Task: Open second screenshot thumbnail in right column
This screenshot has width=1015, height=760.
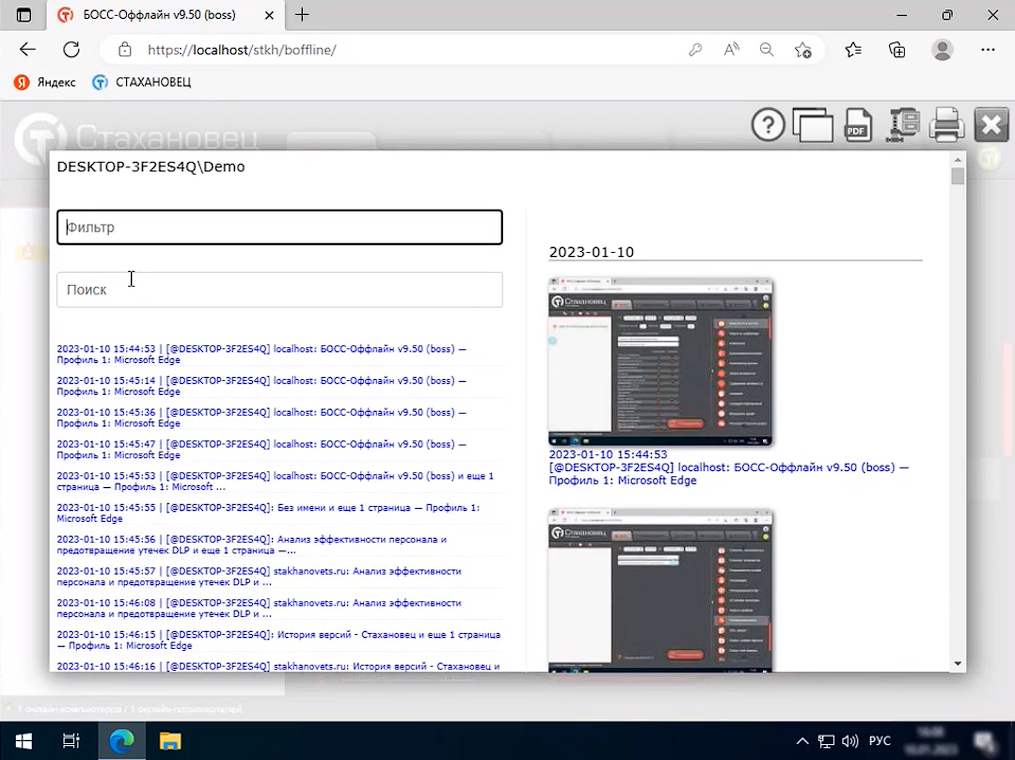Action: pyautogui.click(x=660, y=590)
